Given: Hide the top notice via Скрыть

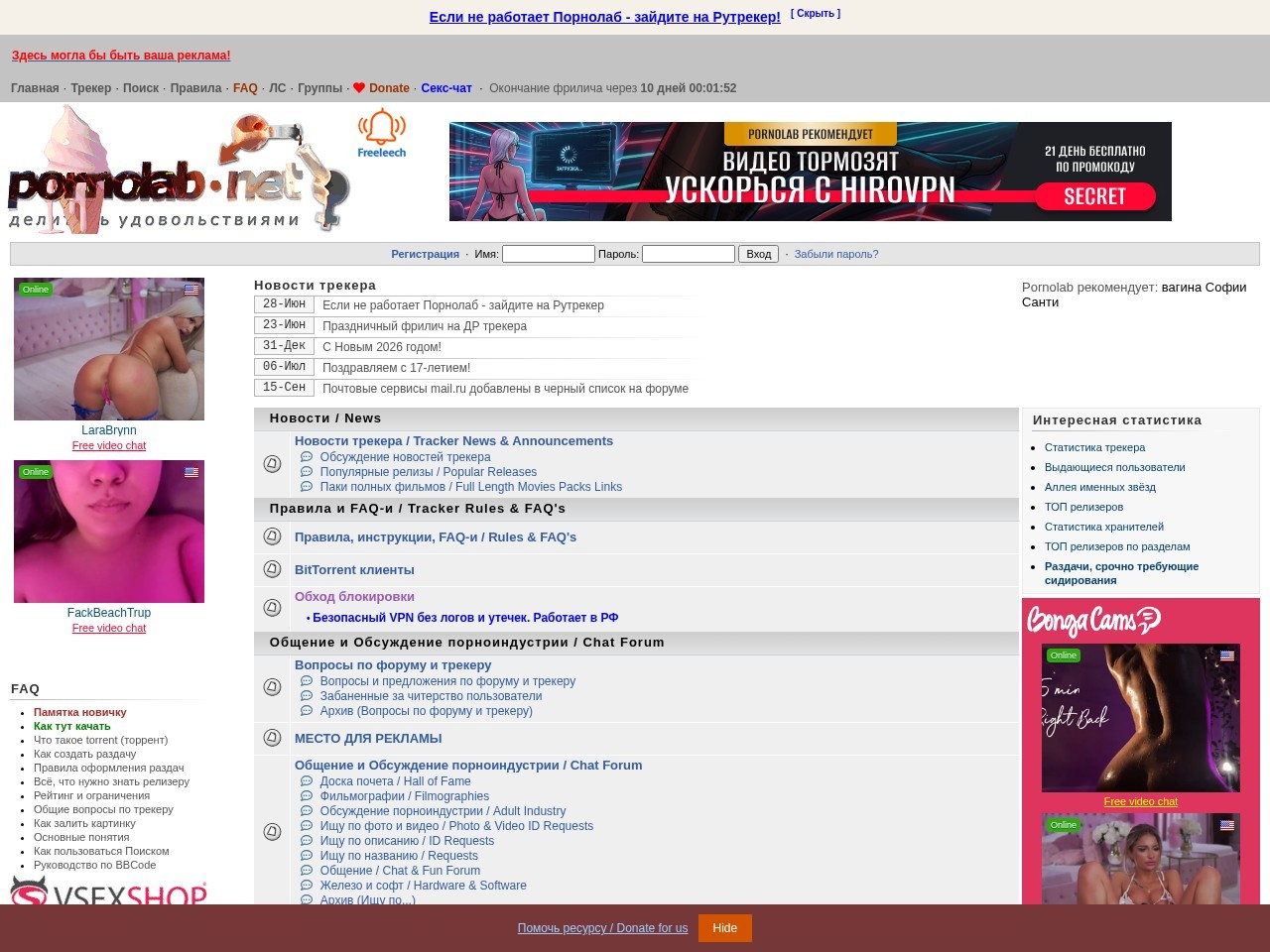Looking at the screenshot, I should tap(816, 14).
